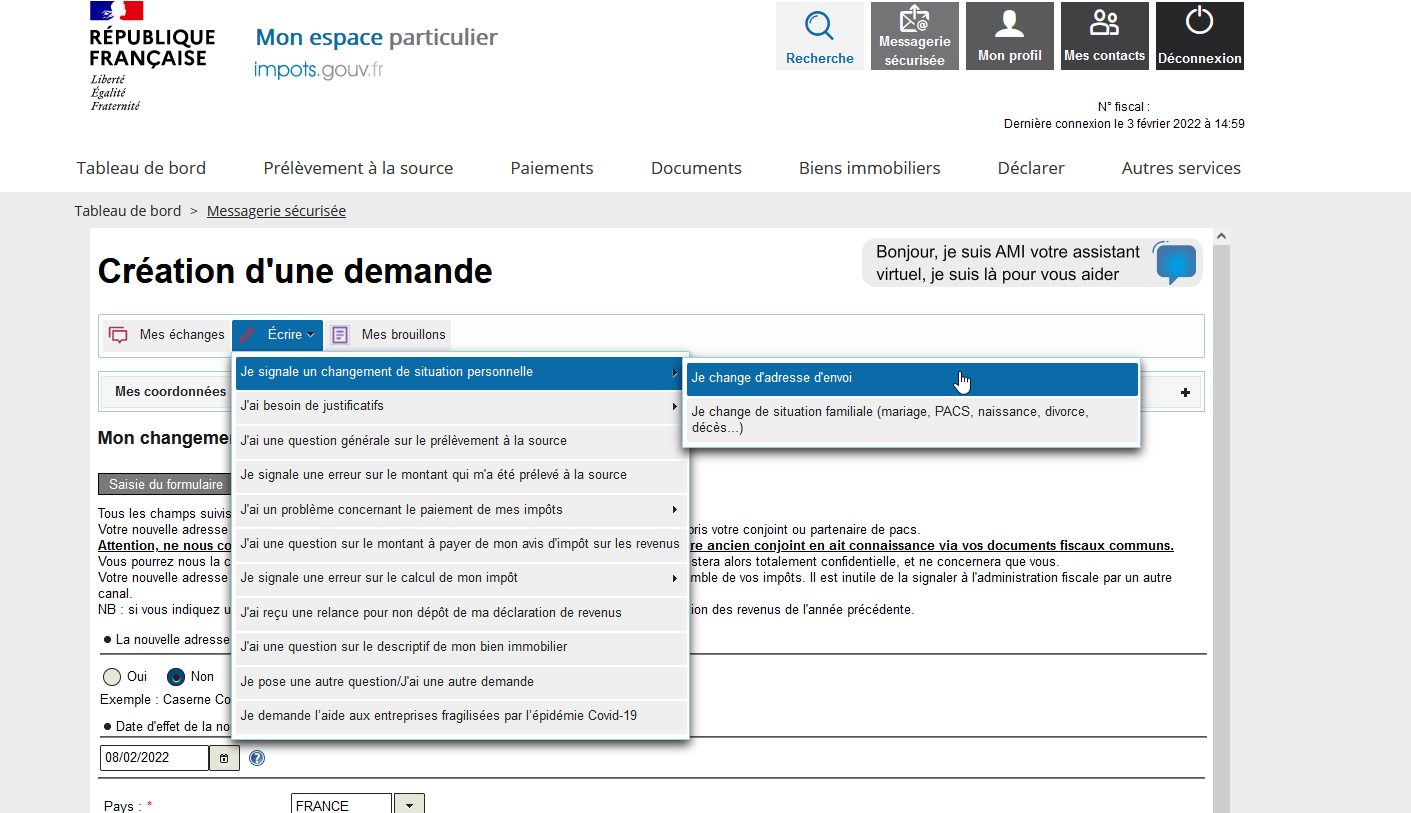Click the Déconnexion power button
This screenshot has width=1411, height=813.
[x=1200, y=36]
